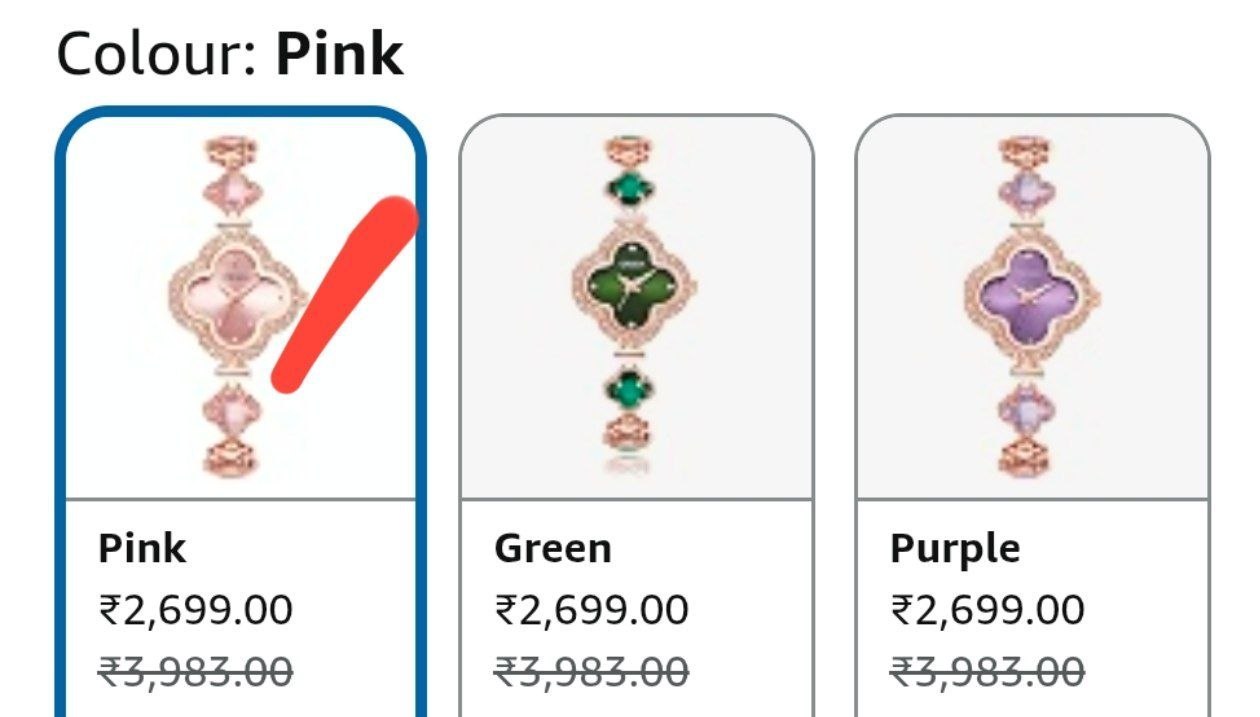This screenshot has height=717, width=1260.
Task: Click the ₹2,699.00 price under Green
Action: (591, 609)
